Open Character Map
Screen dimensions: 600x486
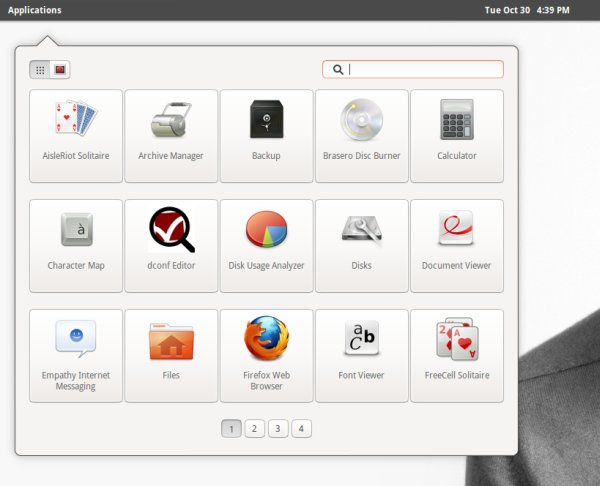pos(76,246)
